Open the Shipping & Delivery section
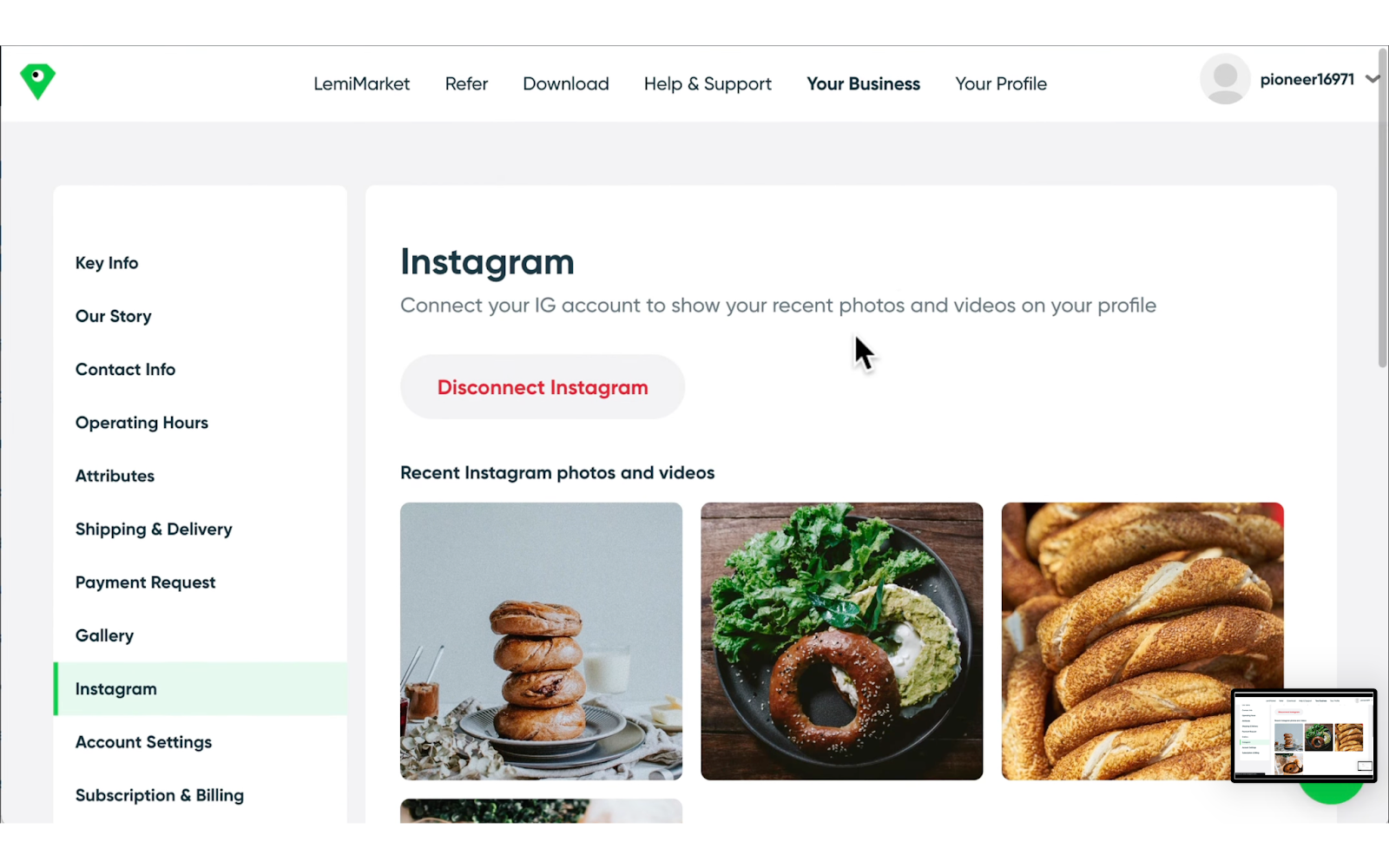The width and height of the screenshot is (1389, 868). point(154,529)
